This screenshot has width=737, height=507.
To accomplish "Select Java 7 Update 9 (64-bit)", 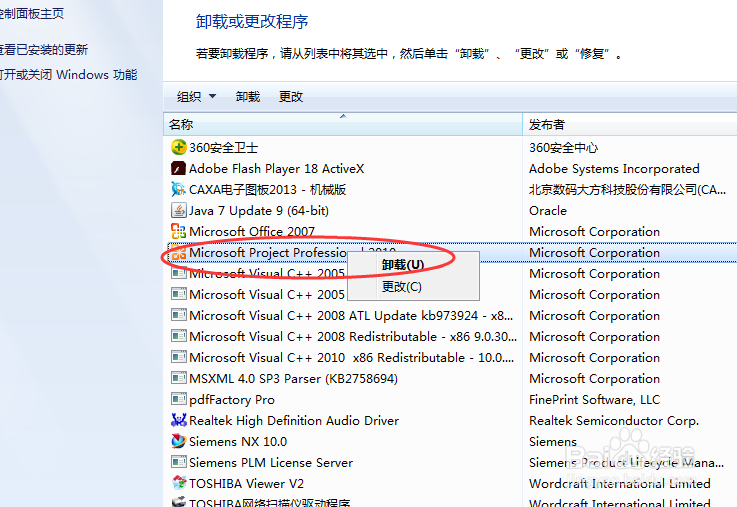I will click(x=259, y=211).
